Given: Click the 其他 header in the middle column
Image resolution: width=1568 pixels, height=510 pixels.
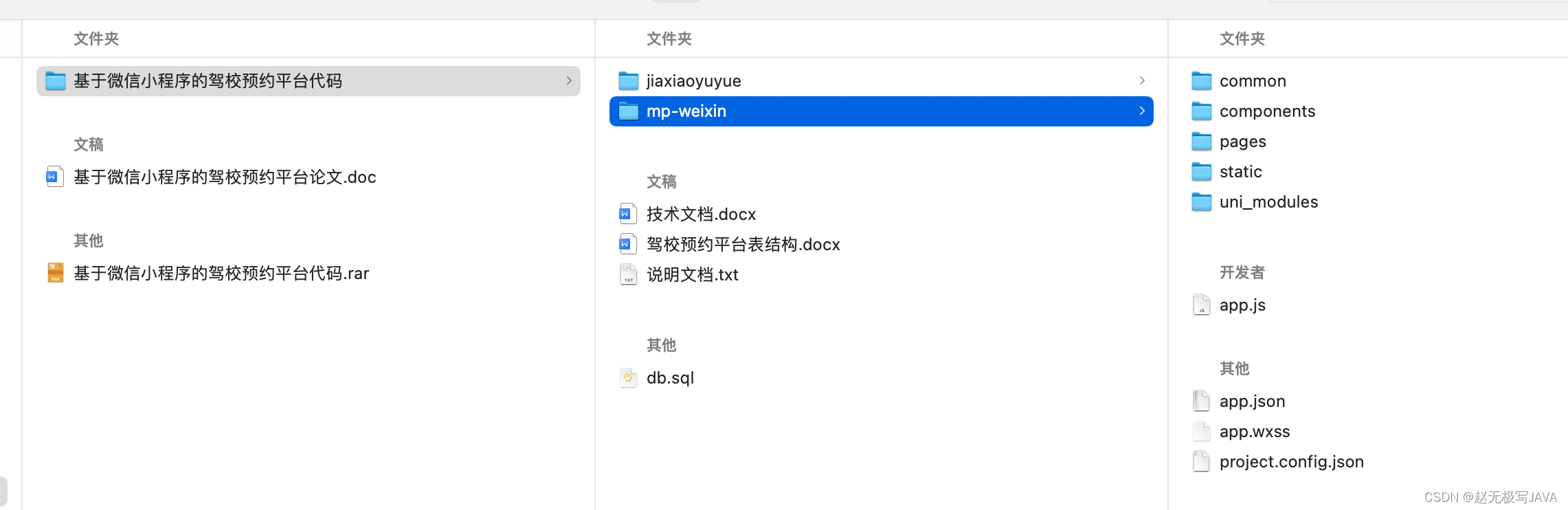Looking at the screenshot, I should [x=662, y=345].
